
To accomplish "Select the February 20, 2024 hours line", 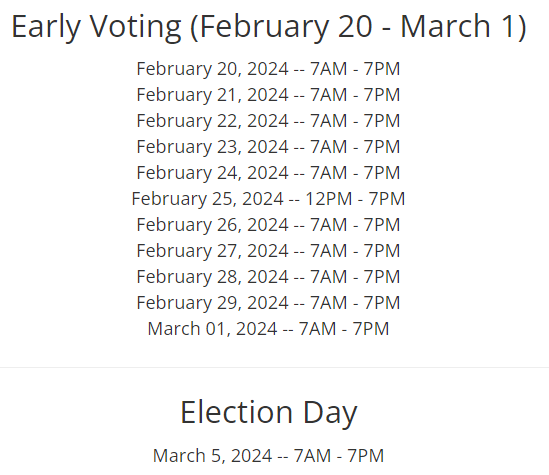I will pyautogui.click(x=268, y=69).
